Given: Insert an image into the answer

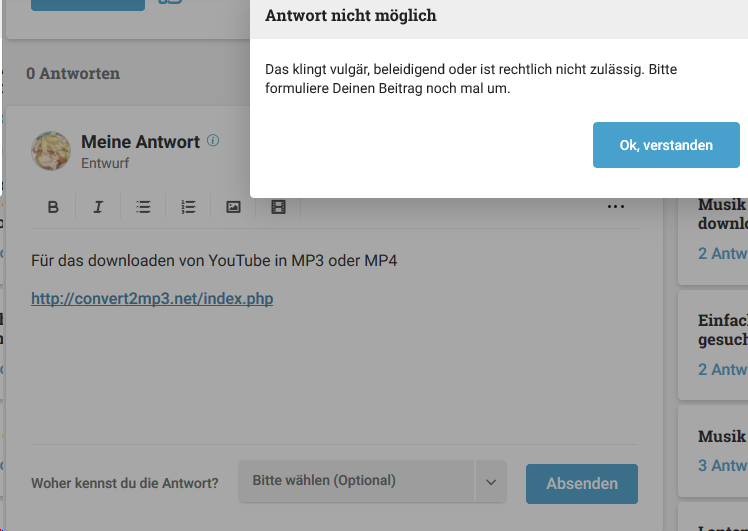Looking at the screenshot, I should tap(233, 207).
